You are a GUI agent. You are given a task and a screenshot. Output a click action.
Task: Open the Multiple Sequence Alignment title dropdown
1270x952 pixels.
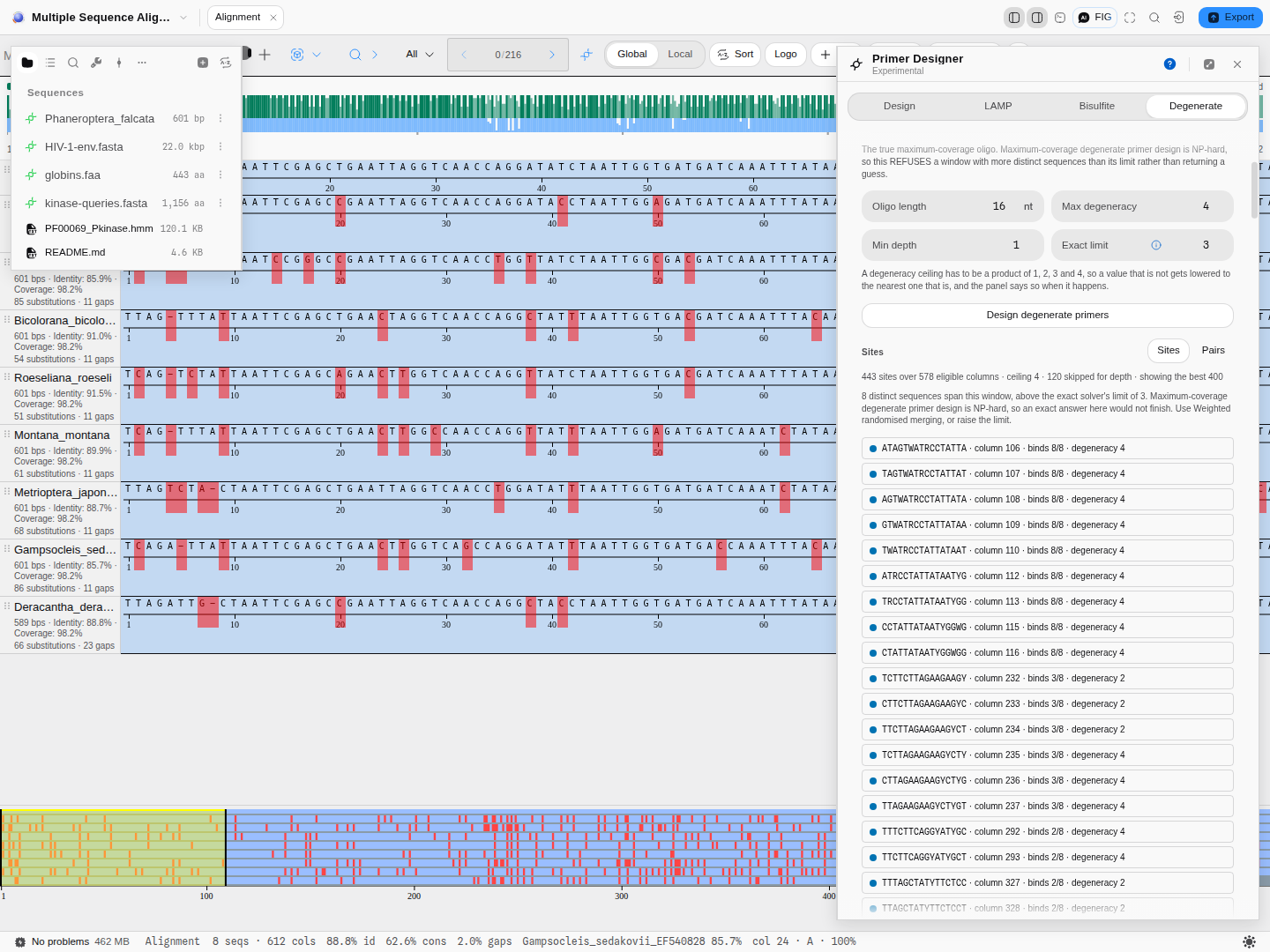(183, 18)
